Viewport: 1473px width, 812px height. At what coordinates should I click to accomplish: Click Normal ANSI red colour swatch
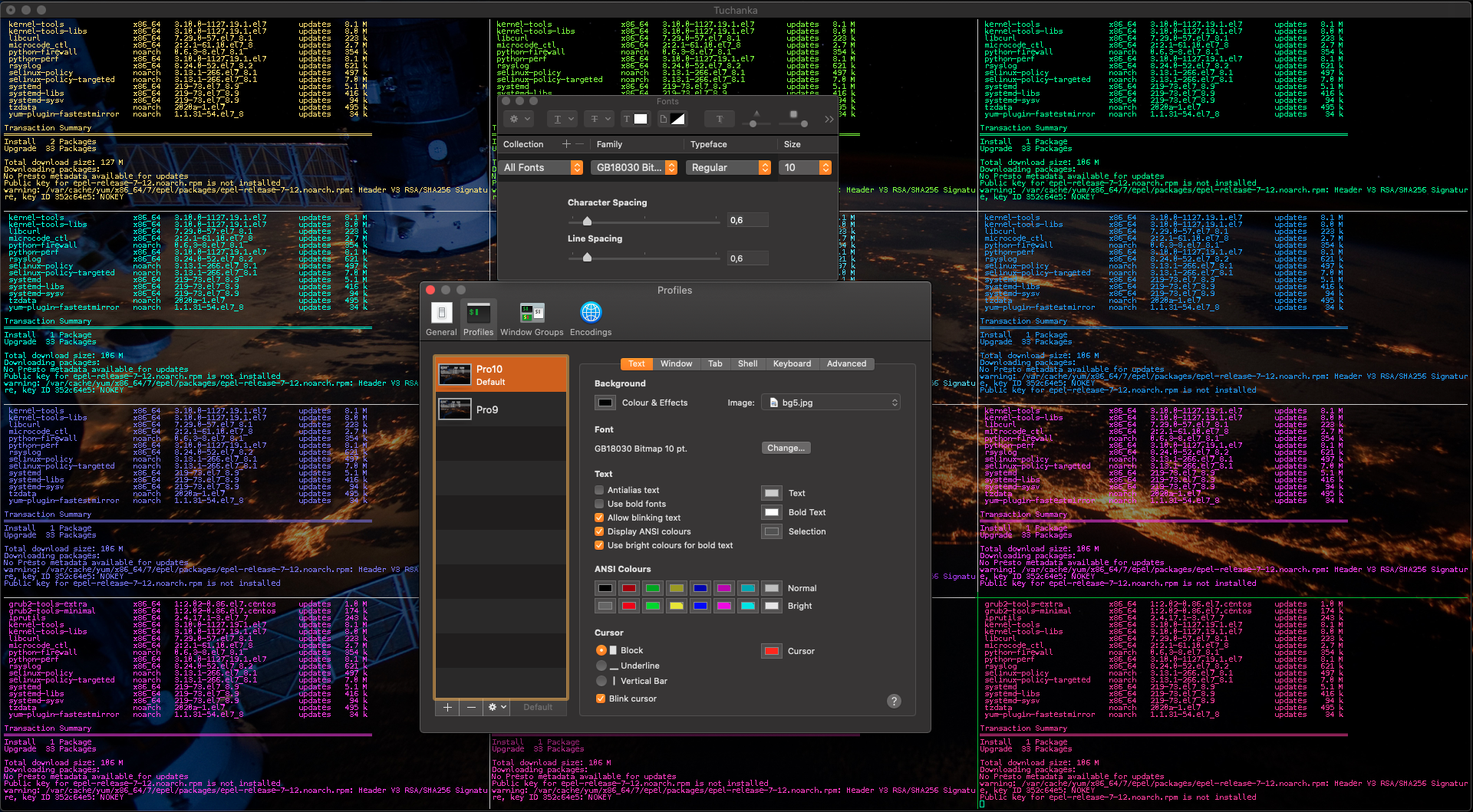(x=629, y=588)
